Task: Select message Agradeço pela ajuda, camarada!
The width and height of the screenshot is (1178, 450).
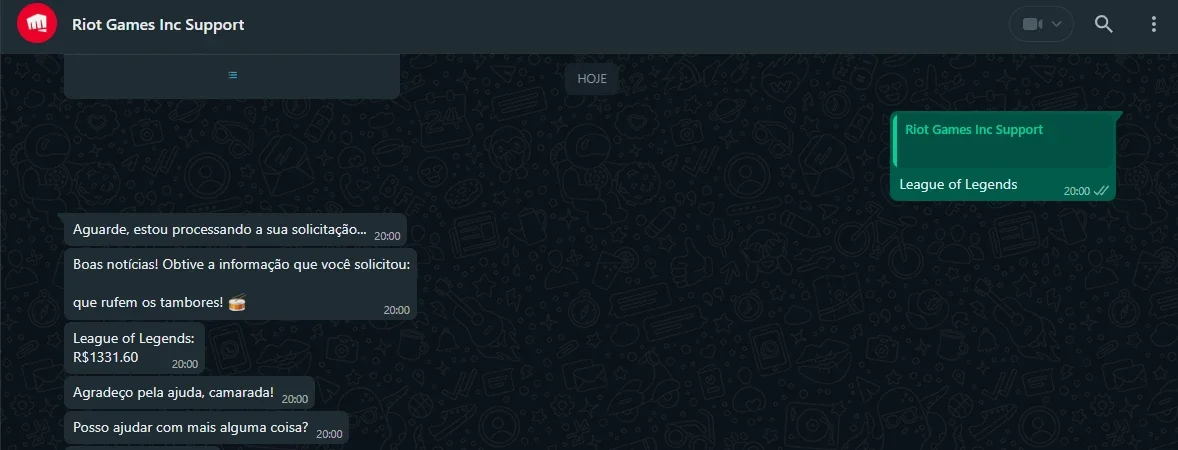Action: click(189, 393)
